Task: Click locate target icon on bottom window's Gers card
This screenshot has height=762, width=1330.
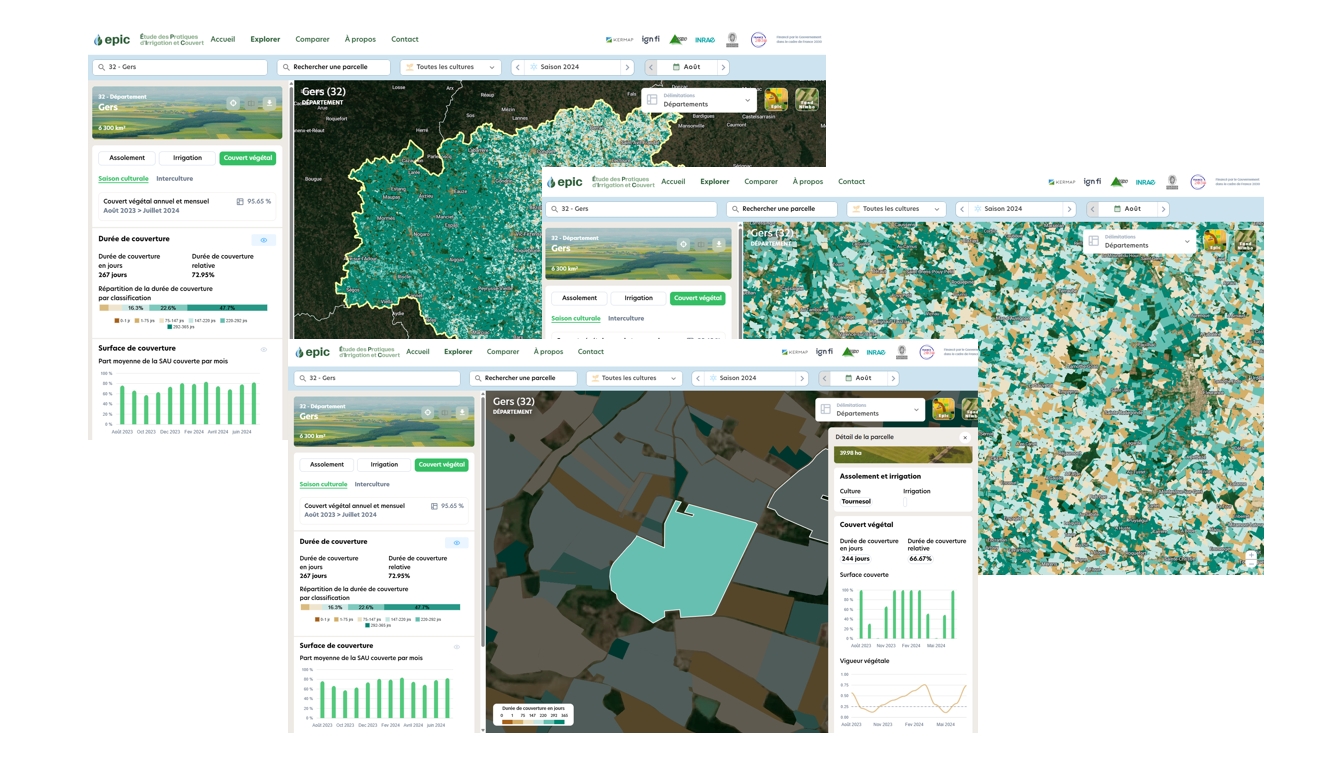Action: (x=428, y=412)
